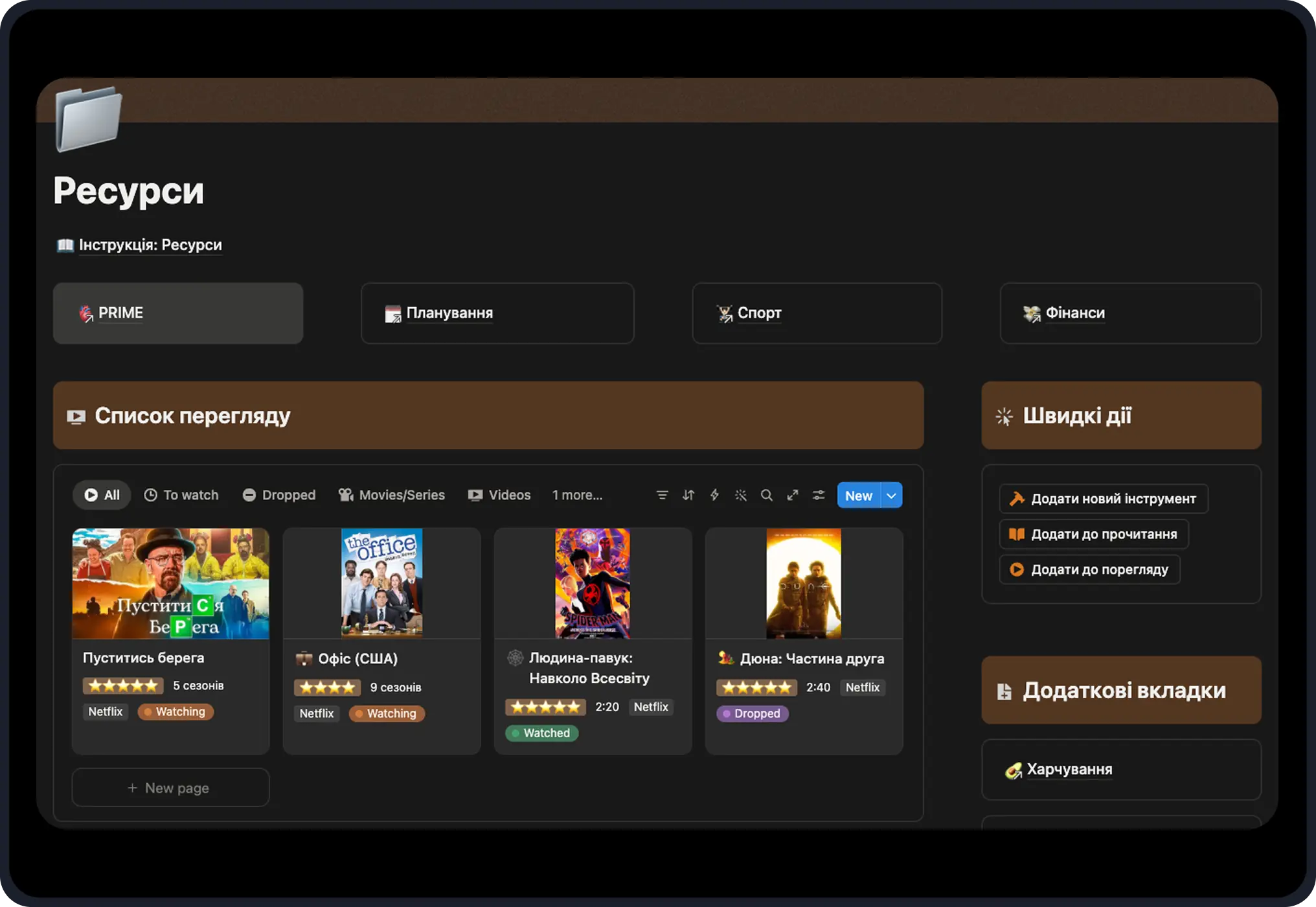
Task: Open the Пуститись берега cover thumbnail
Action: [x=171, y=583]
